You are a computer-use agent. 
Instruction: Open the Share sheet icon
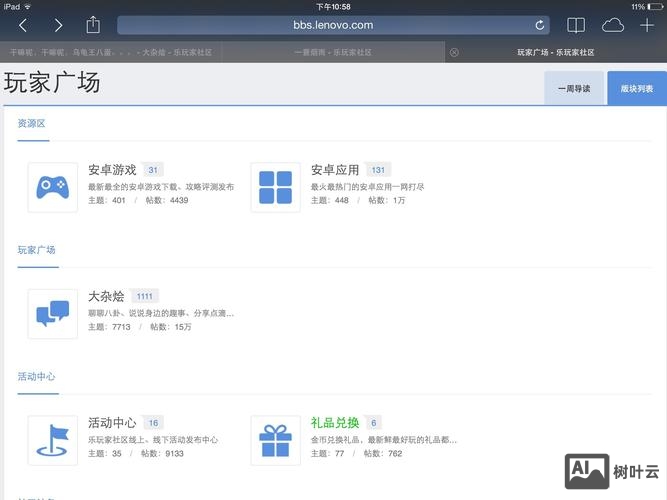pyautogui.click(x=93, y=25)
